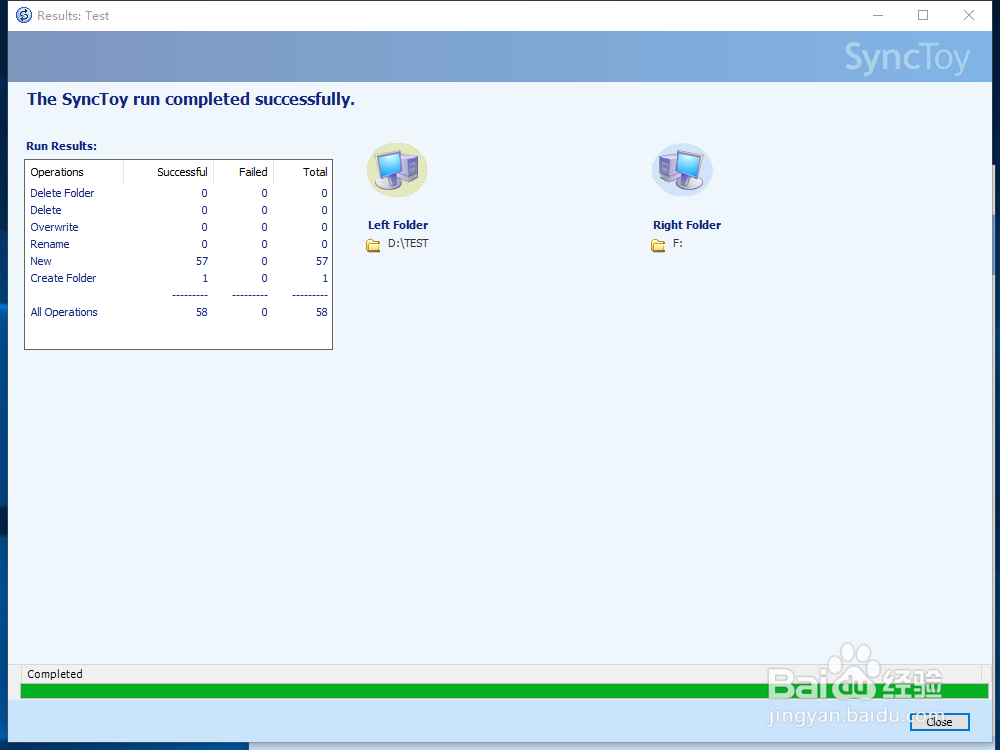Click the Total column header

(x=303, y=172)
